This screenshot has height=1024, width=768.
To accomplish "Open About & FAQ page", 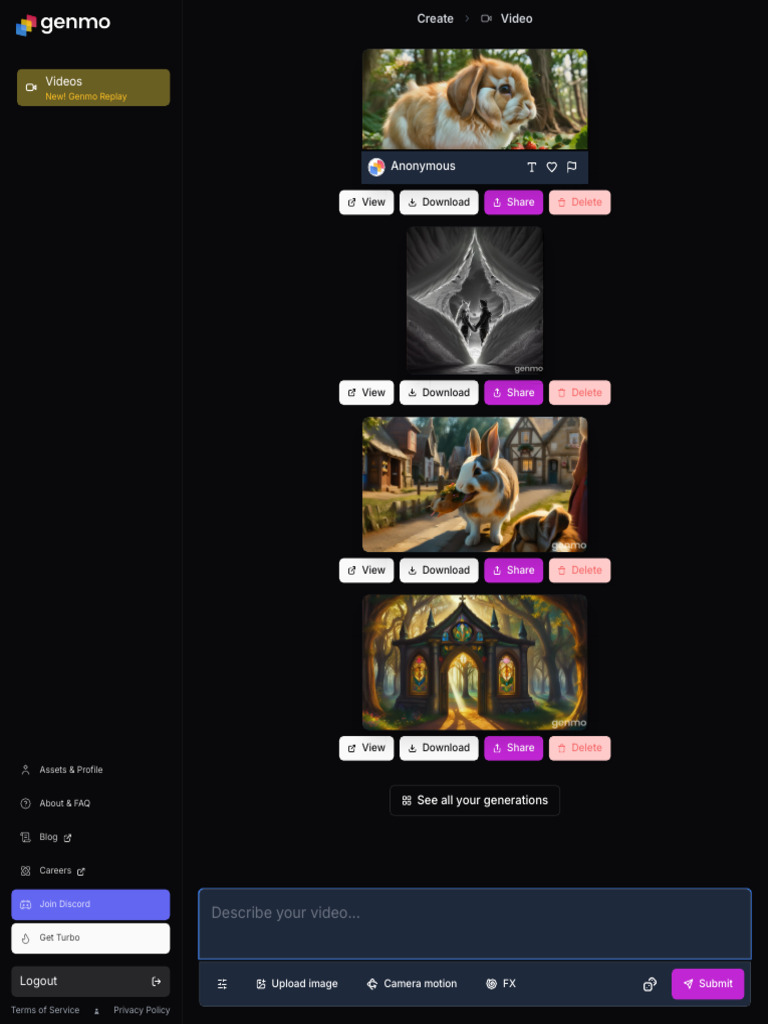I will [56, 803].
